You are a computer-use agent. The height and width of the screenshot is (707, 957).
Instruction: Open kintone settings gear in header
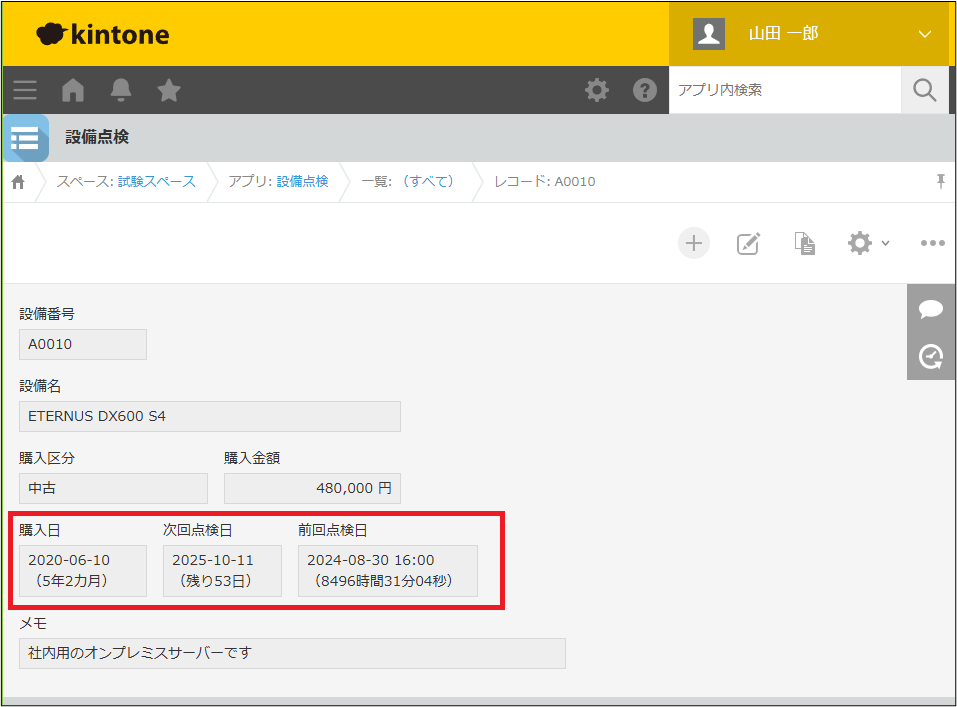pos(597,90)
